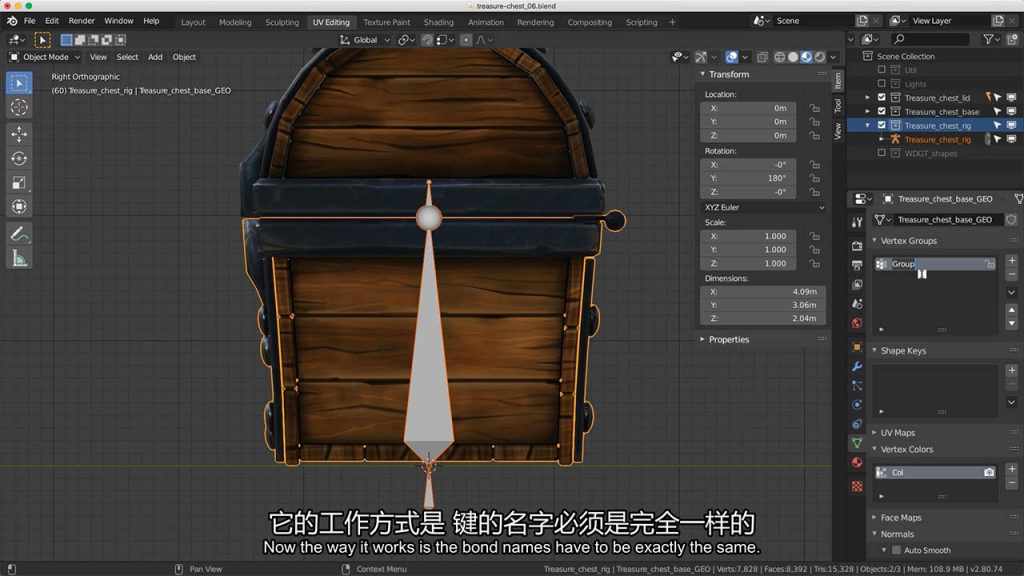Open the Material properties tab
Viewport: 1024px width, 576px height.
point(857,462)
